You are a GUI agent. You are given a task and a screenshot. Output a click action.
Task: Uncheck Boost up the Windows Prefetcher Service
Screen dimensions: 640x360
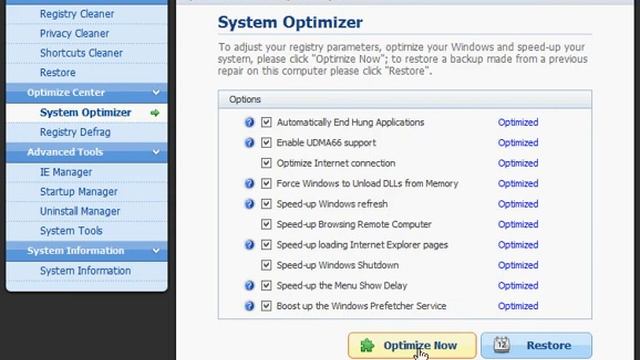[266, 306]
